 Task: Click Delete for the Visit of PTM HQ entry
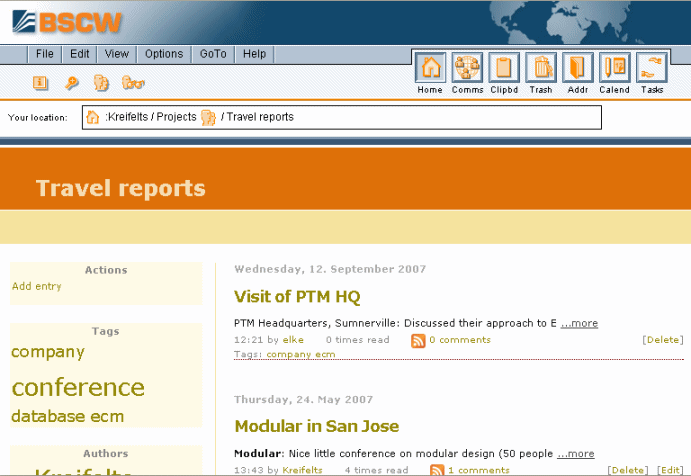point(663,340)
